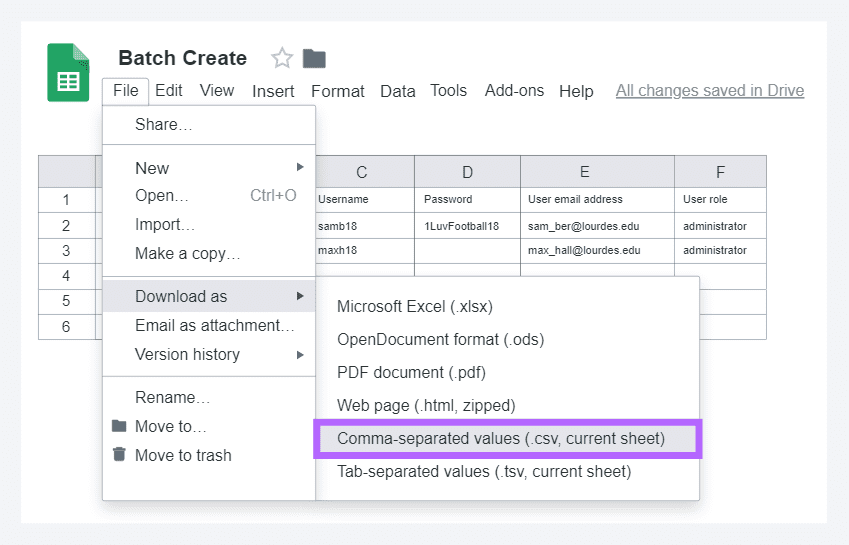Open the Insert menu
Image resolution: width=849 pixels, height=545 pixels.
[x=273, y=91]
